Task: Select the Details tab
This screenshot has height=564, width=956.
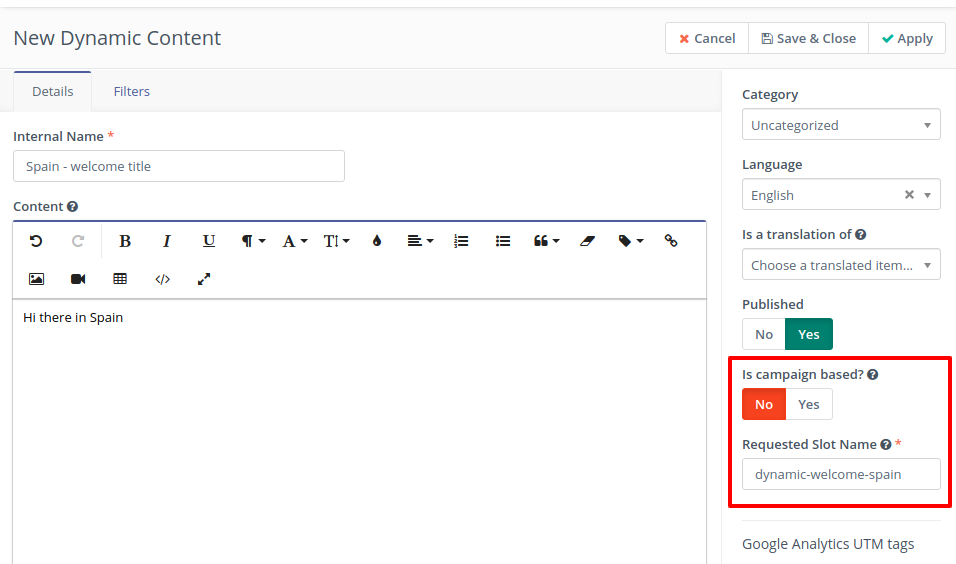Action: tap(53, 91)
